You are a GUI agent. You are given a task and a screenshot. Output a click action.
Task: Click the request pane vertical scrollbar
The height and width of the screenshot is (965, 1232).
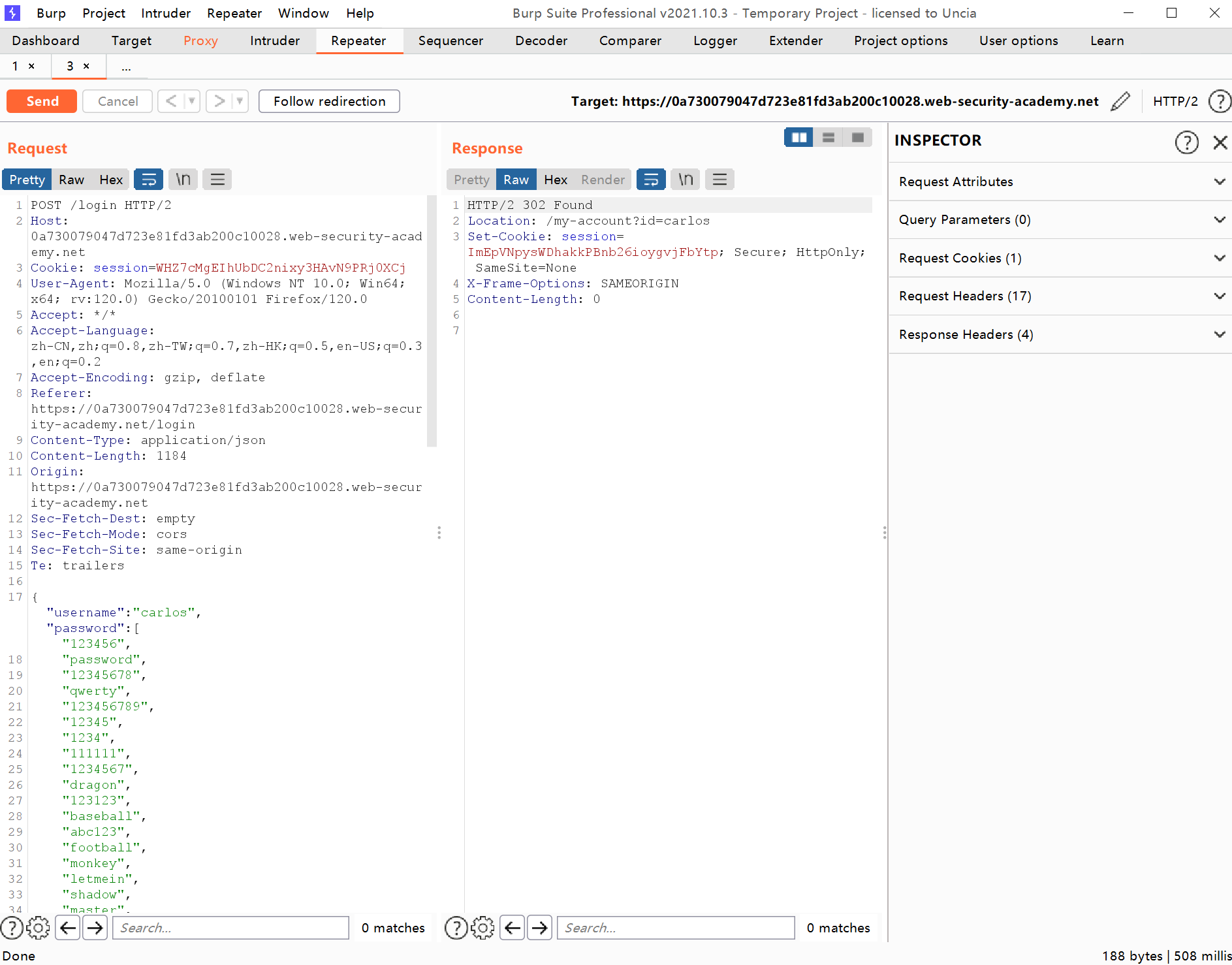click(x=432, y=320)
